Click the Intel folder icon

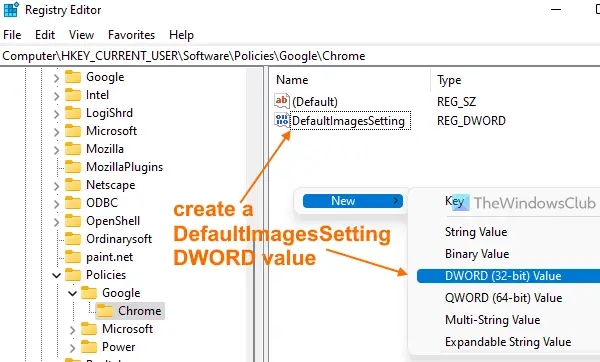click(73, 95)
